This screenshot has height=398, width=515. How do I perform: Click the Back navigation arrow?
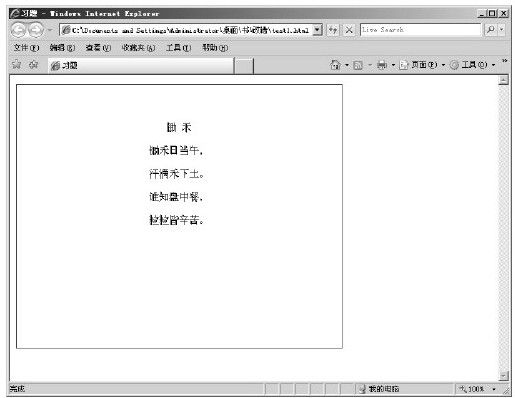pos(18,30)
